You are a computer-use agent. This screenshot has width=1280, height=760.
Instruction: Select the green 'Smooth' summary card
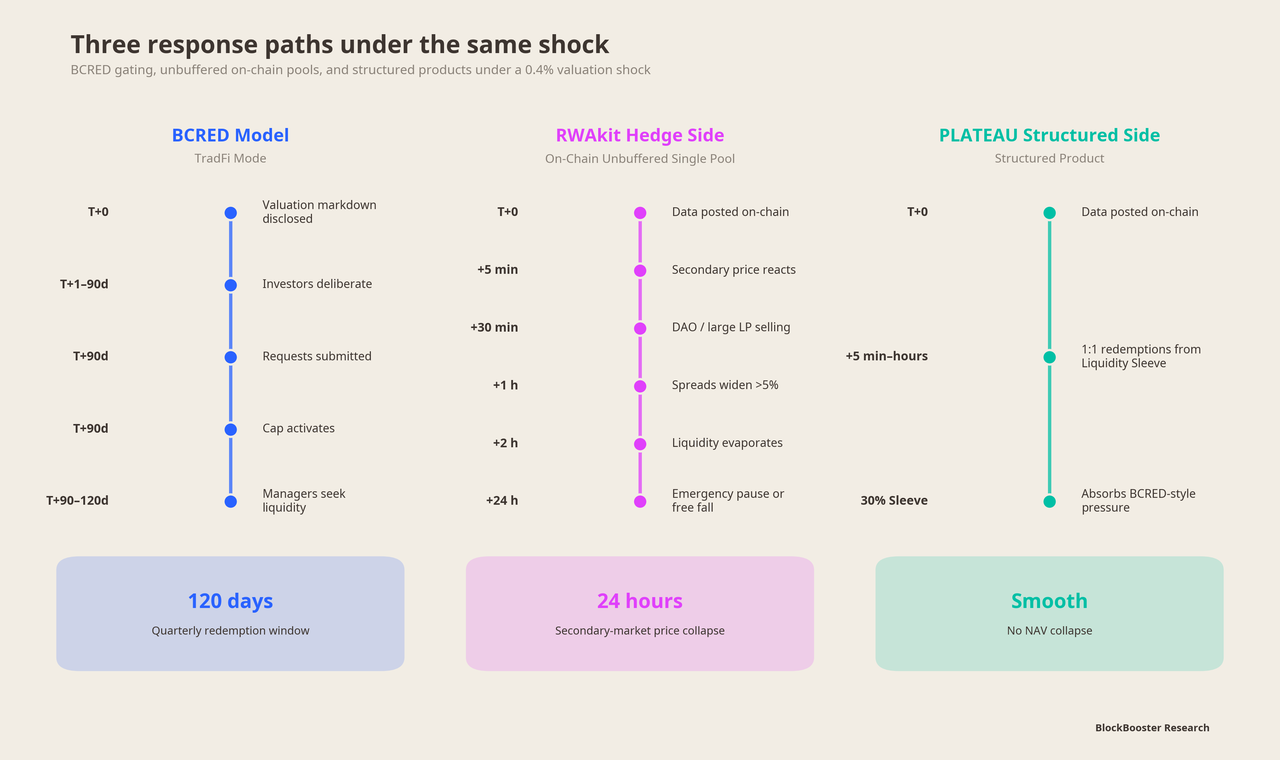tap(1049, 613)
